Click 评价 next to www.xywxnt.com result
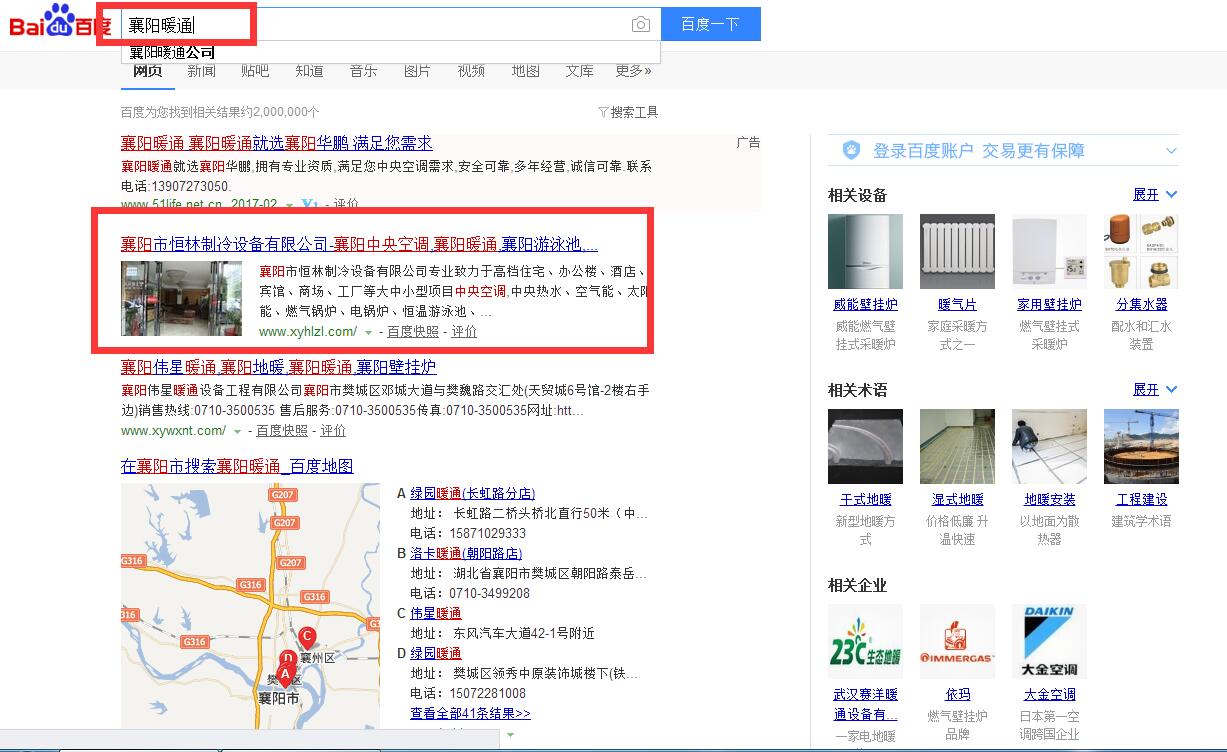 pos(333,431)
